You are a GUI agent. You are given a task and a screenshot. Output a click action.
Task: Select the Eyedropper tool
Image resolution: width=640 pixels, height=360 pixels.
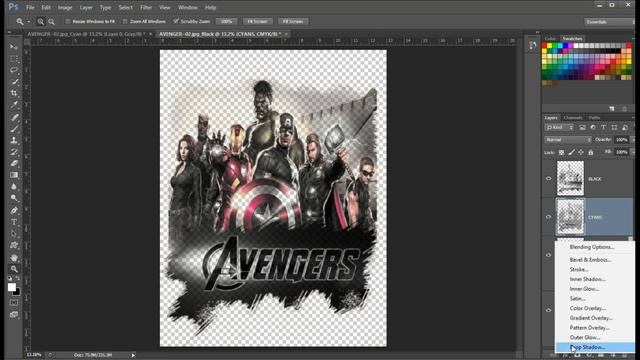pyautogui.click(x=14, y=105)
